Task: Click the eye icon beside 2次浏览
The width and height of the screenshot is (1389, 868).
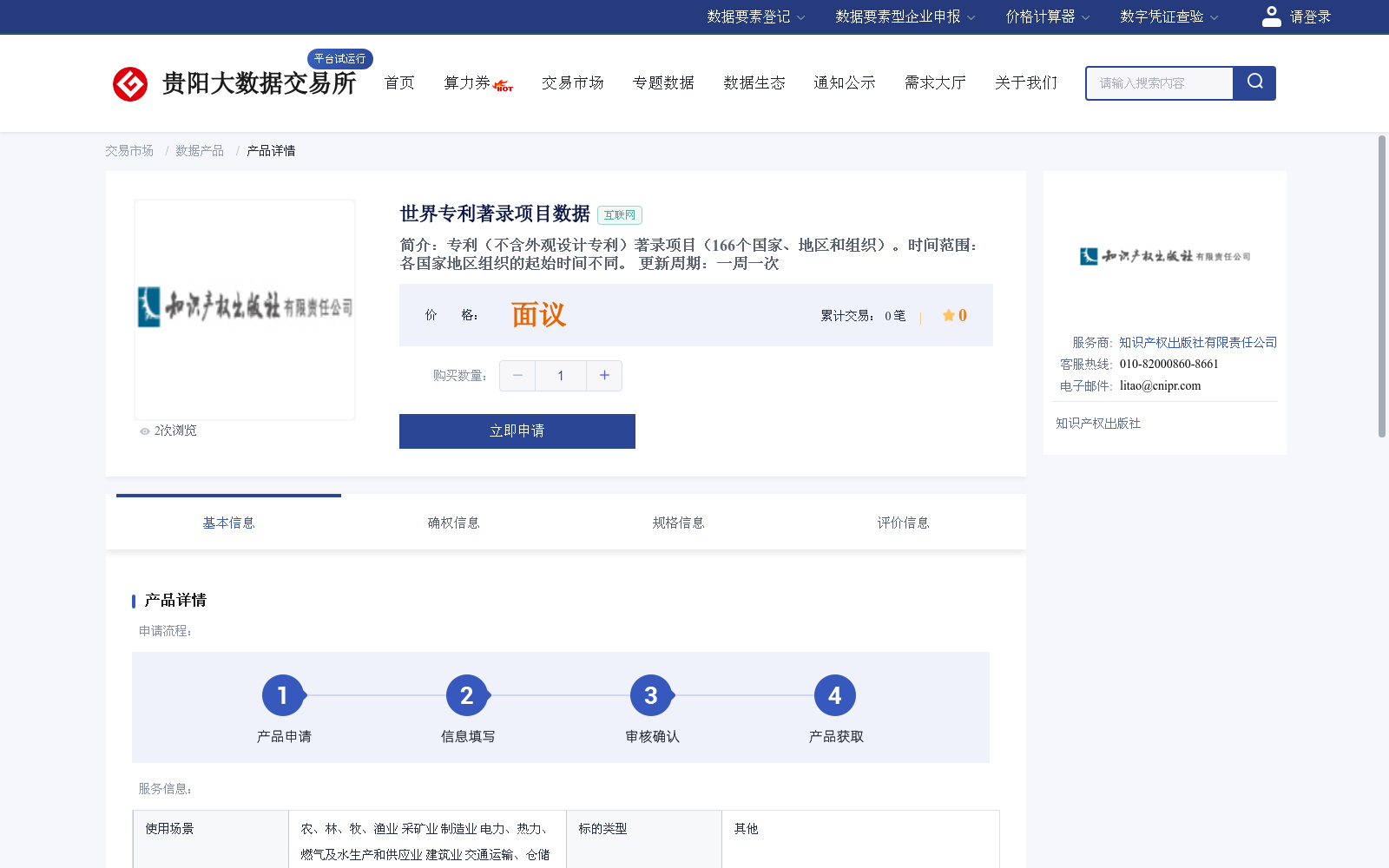Action: (x=145, y=431)
